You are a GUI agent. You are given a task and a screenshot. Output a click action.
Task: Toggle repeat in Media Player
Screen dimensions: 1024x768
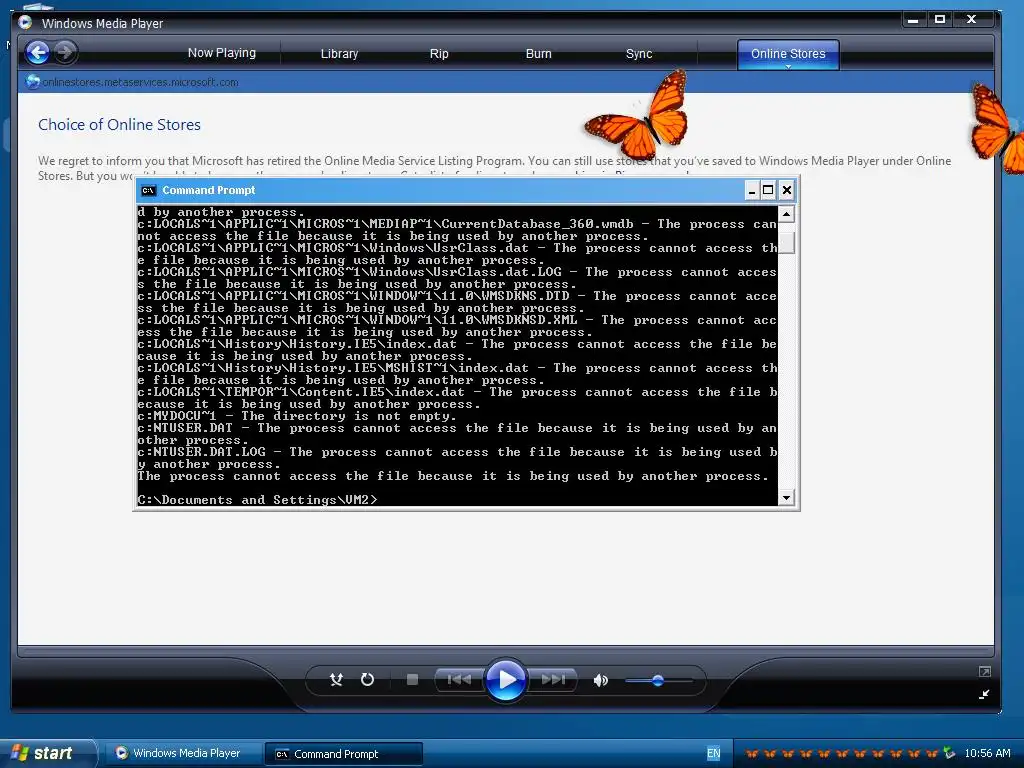tap(368, 680)
